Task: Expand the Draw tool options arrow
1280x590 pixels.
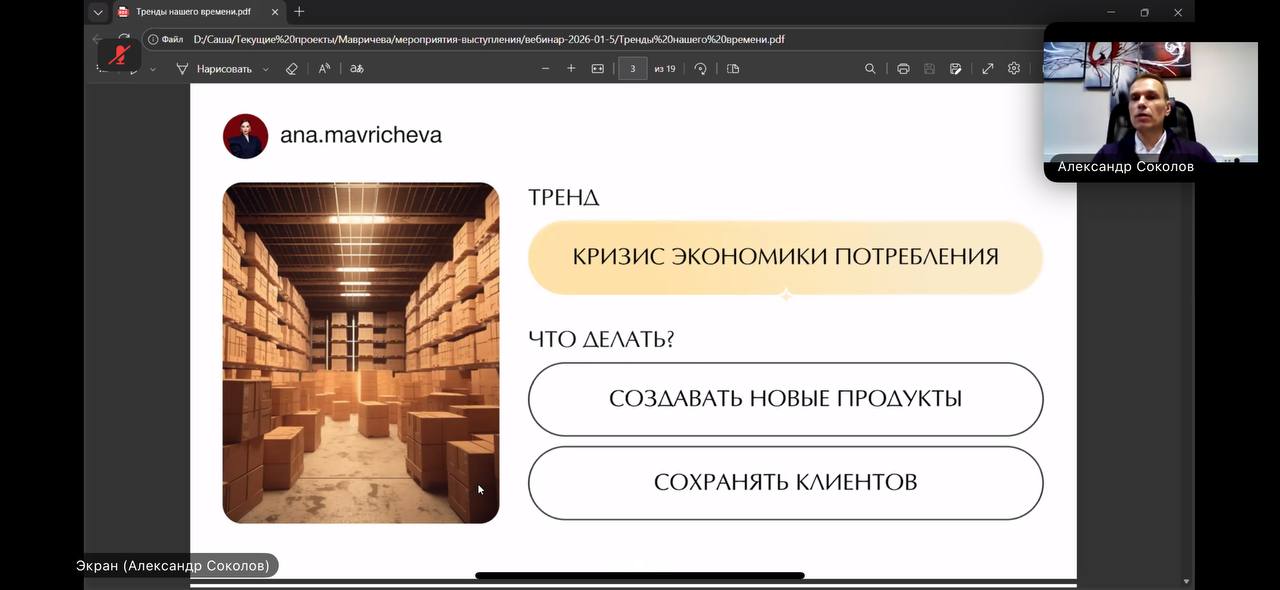Action: coord(265,70)
